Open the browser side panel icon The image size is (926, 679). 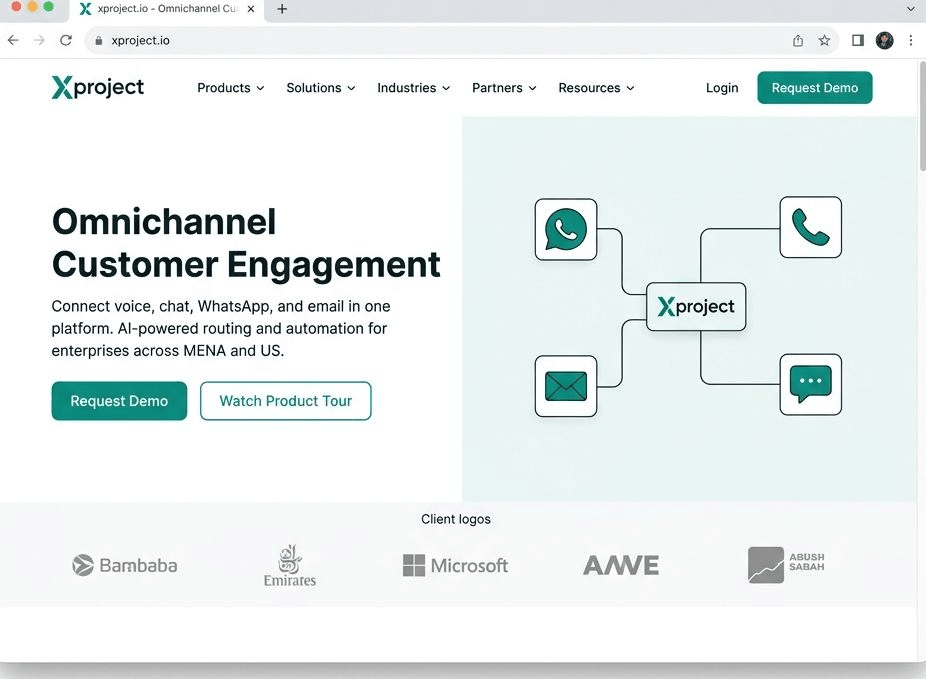[x=857, y=40]
